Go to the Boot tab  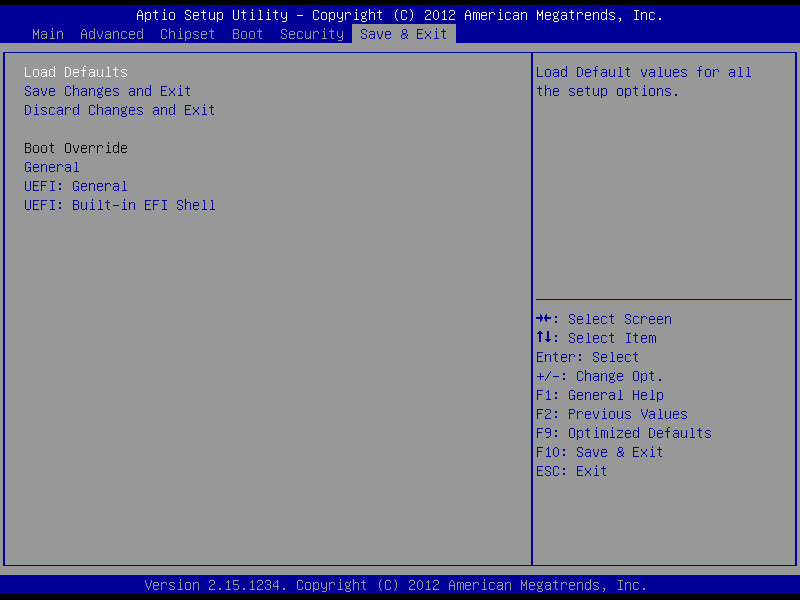(248, 34)
